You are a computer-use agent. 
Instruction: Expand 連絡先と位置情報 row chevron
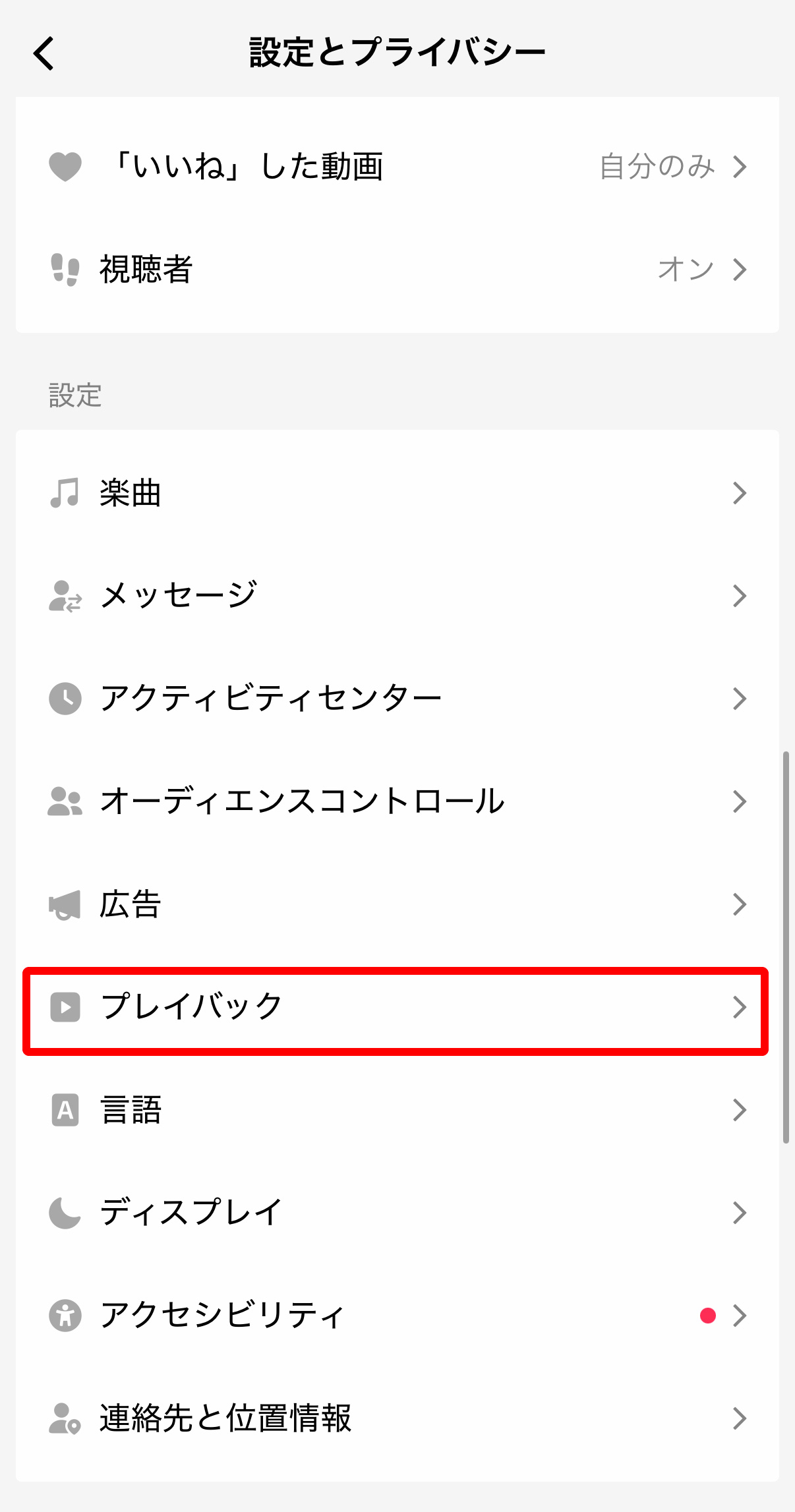point(740,1418)
